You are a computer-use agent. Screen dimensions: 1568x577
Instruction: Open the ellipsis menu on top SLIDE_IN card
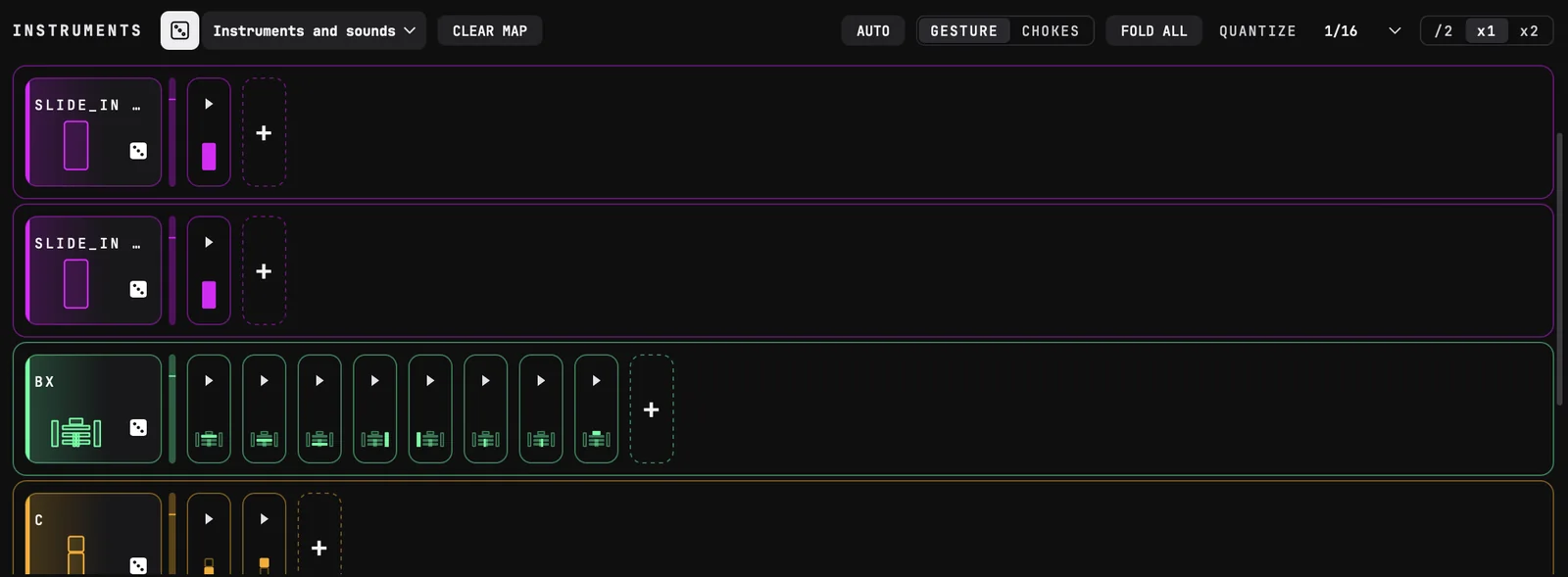(136, 106)
